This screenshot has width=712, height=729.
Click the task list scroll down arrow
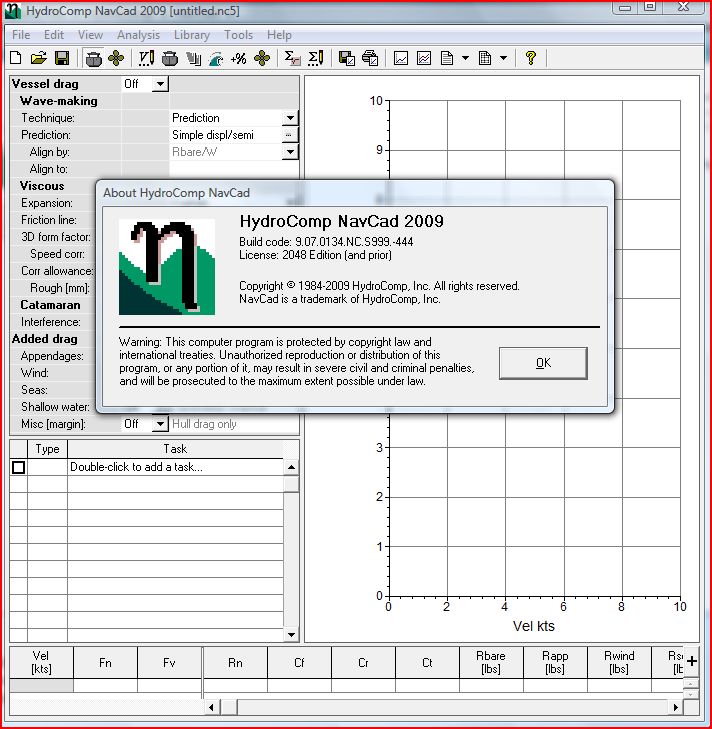coord(291,634)
